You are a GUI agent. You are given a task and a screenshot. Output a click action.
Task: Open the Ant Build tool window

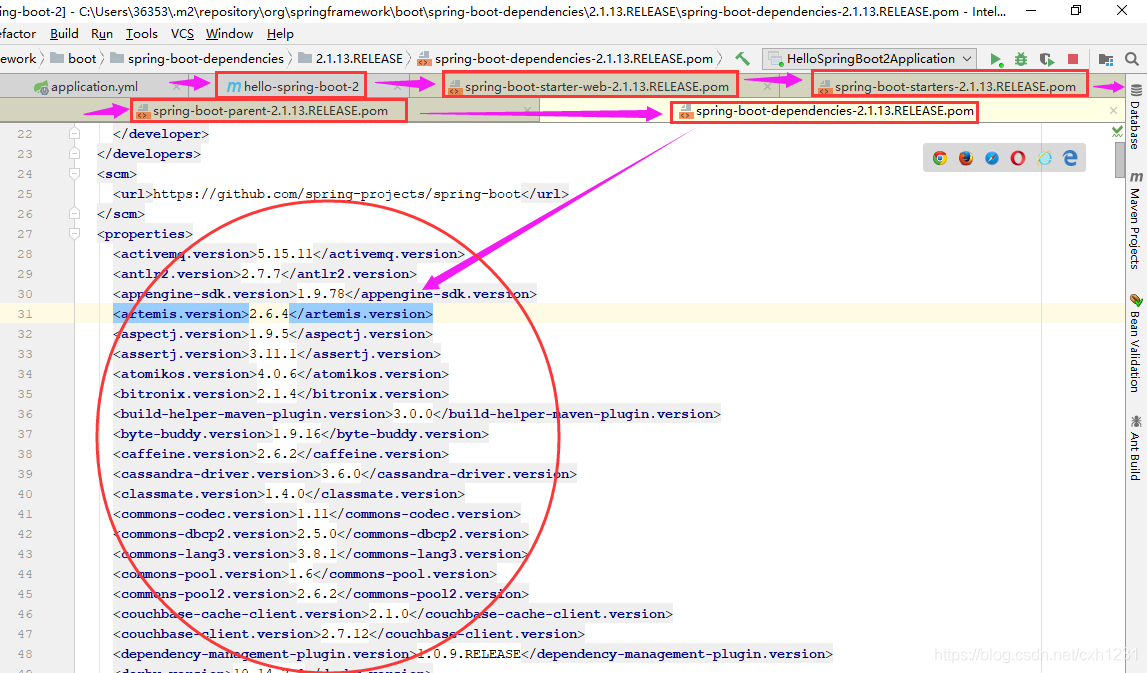(1135, 448)
